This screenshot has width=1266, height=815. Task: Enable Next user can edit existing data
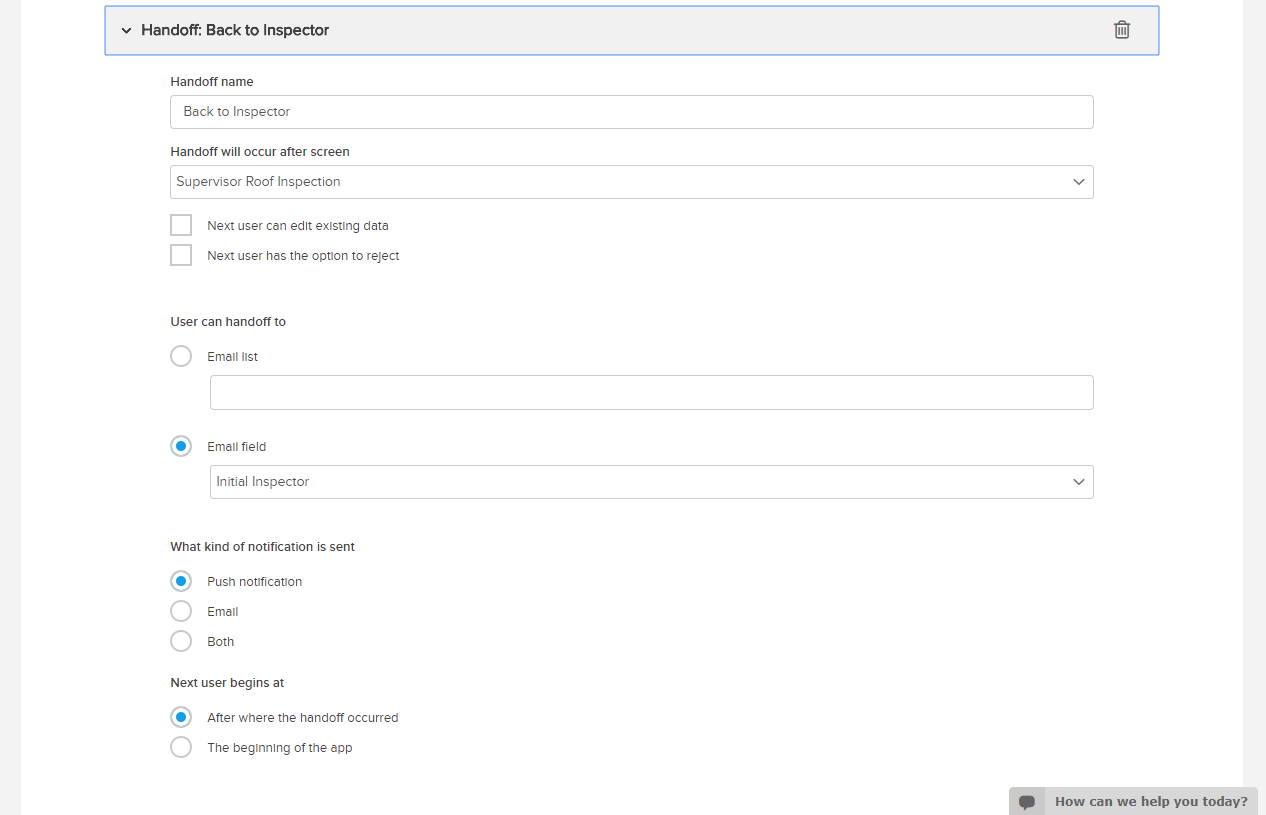(181, 225)
